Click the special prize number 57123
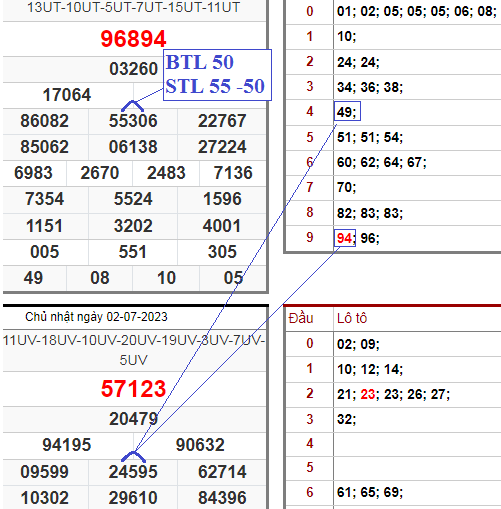 point(133,389)
